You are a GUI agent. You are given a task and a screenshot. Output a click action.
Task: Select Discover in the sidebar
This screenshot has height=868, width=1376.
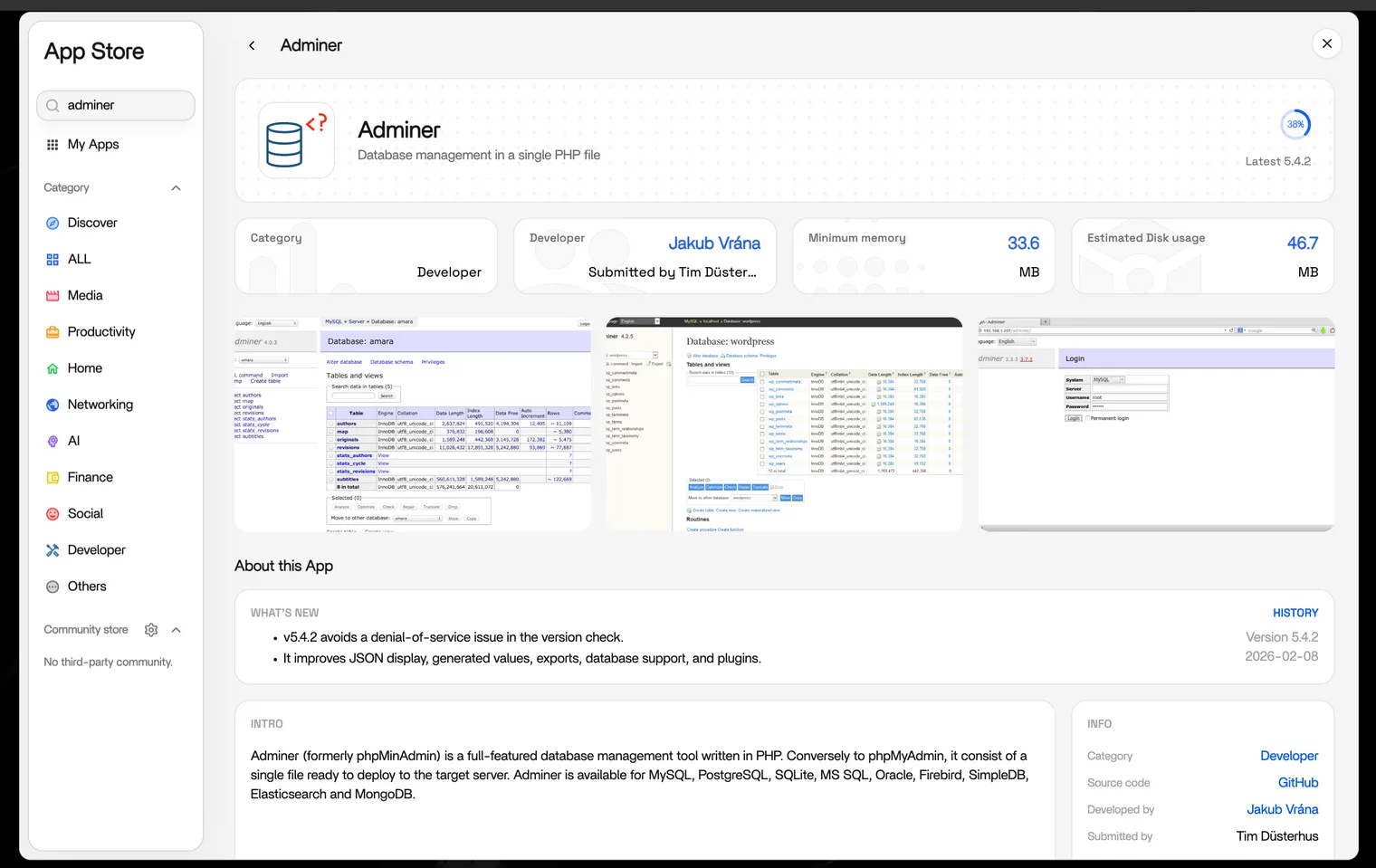92,223
